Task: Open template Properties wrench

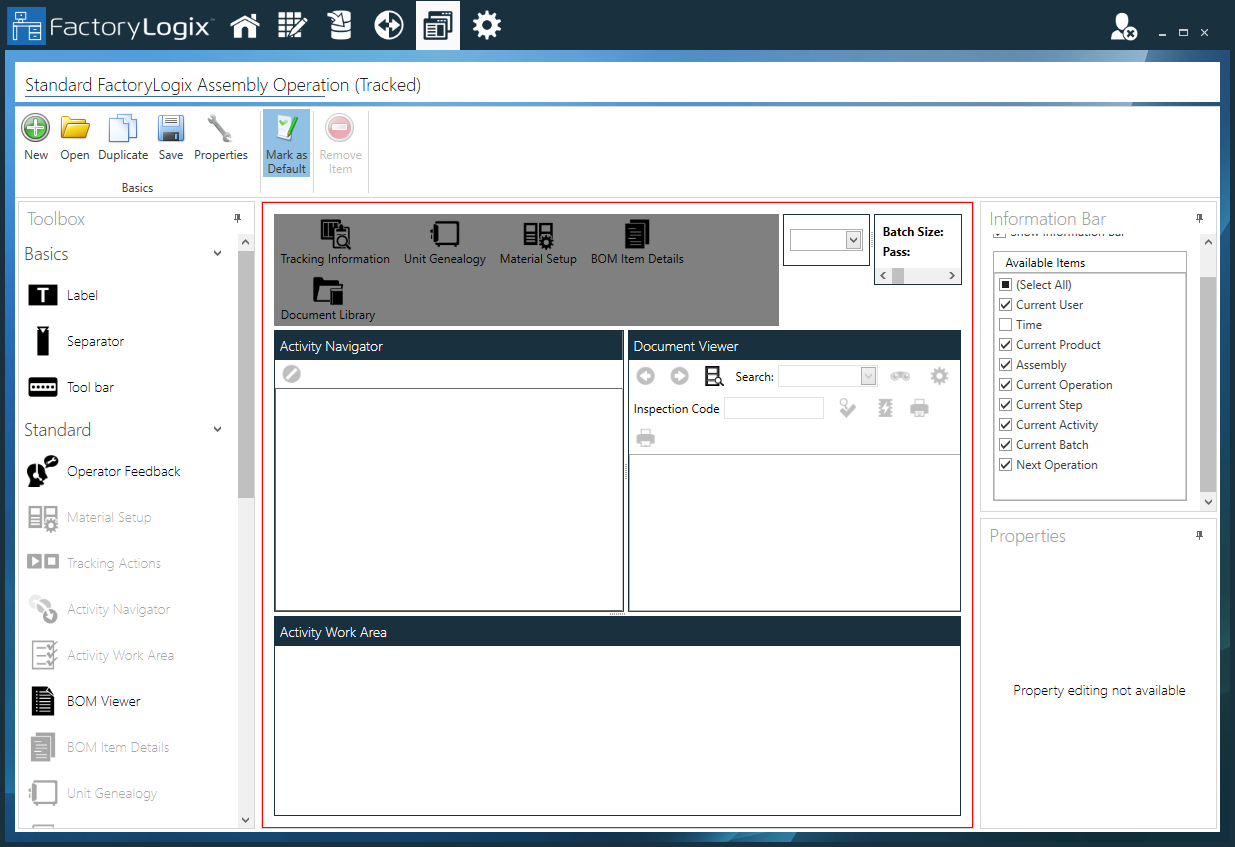Action: [x=221, y=137]
